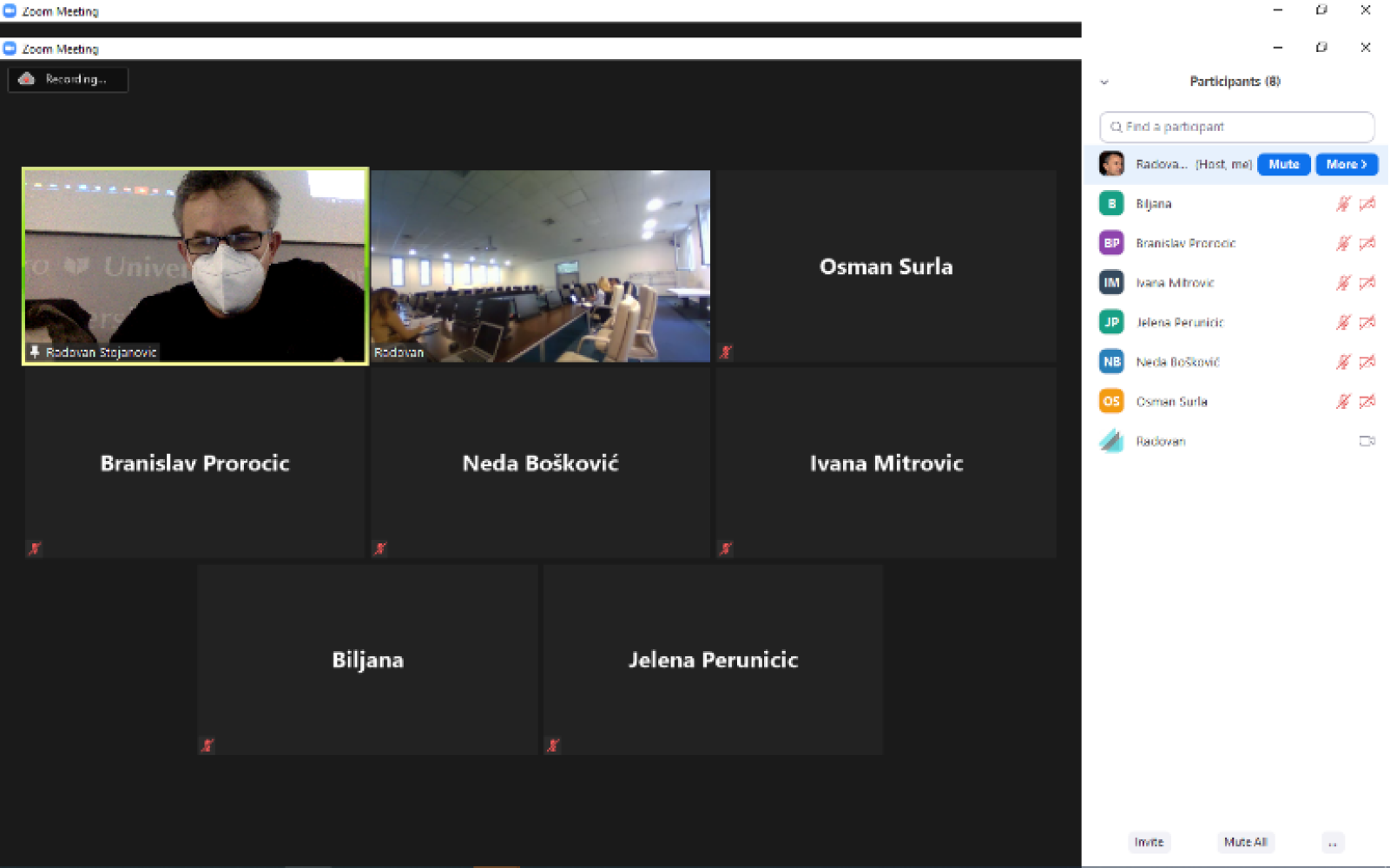The width and height of the screenshot is (1390, 868).
Task: Click Ivana Mitrovic's muted microphone icon in list
Action: [x=1343, y=283]
